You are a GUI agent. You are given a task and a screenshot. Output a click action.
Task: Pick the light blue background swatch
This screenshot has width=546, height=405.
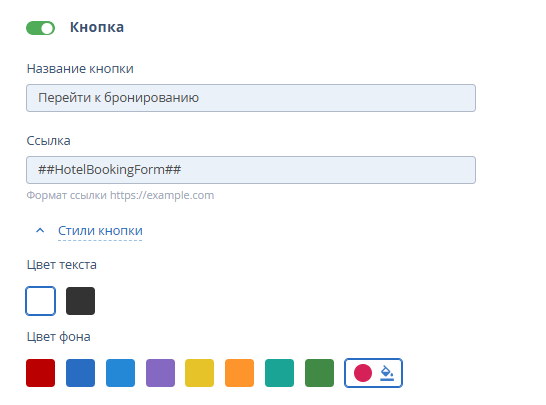click(120, 373)
